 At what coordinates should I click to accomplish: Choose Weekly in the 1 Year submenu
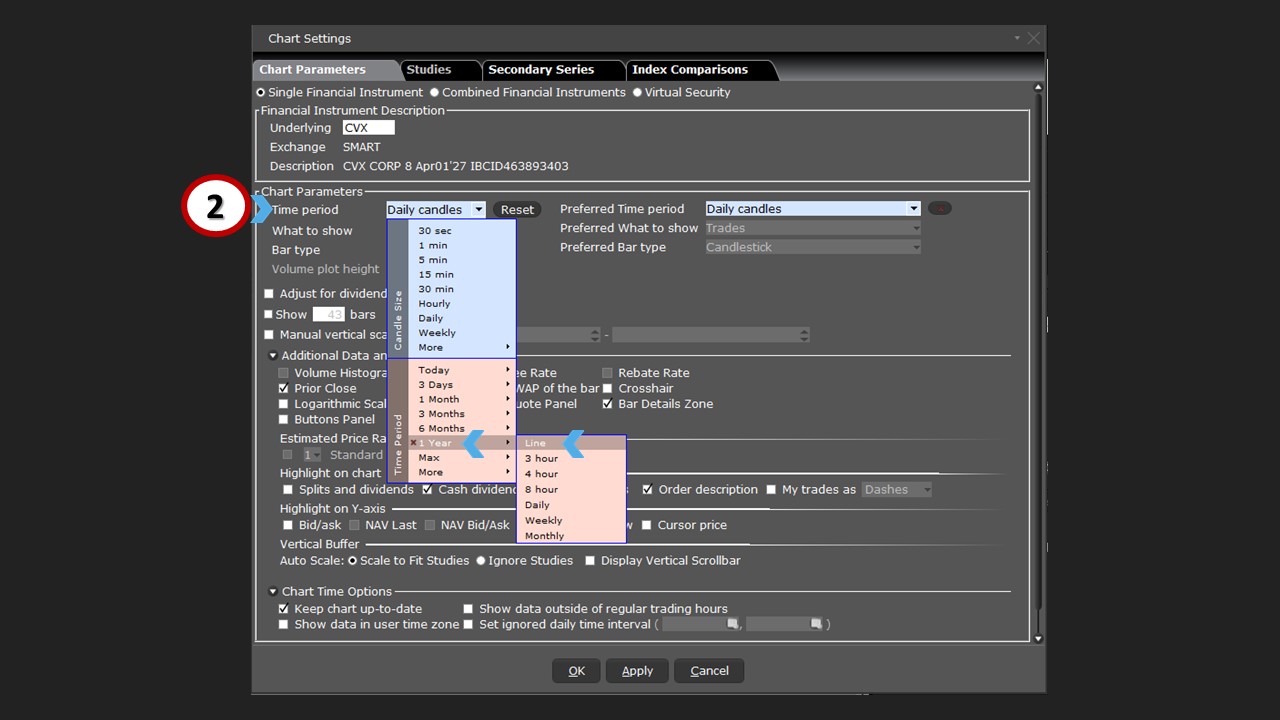point(543,521)
